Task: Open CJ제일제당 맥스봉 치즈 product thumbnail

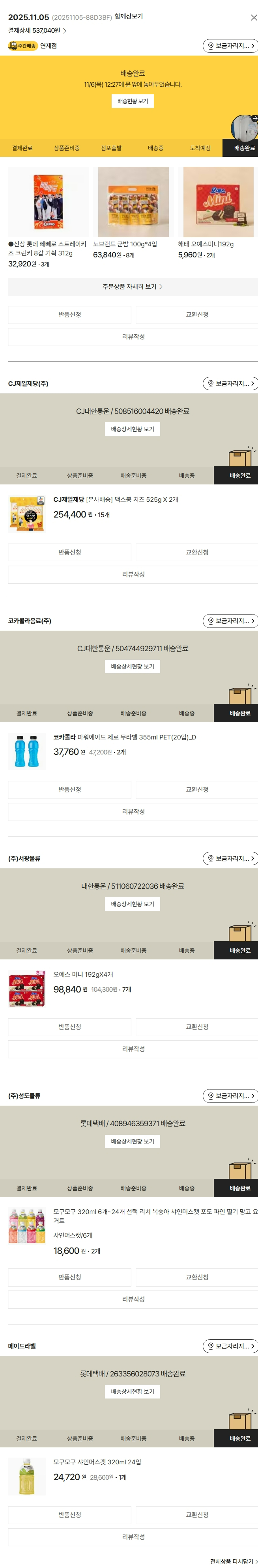Action: click(x=27, y=514)
